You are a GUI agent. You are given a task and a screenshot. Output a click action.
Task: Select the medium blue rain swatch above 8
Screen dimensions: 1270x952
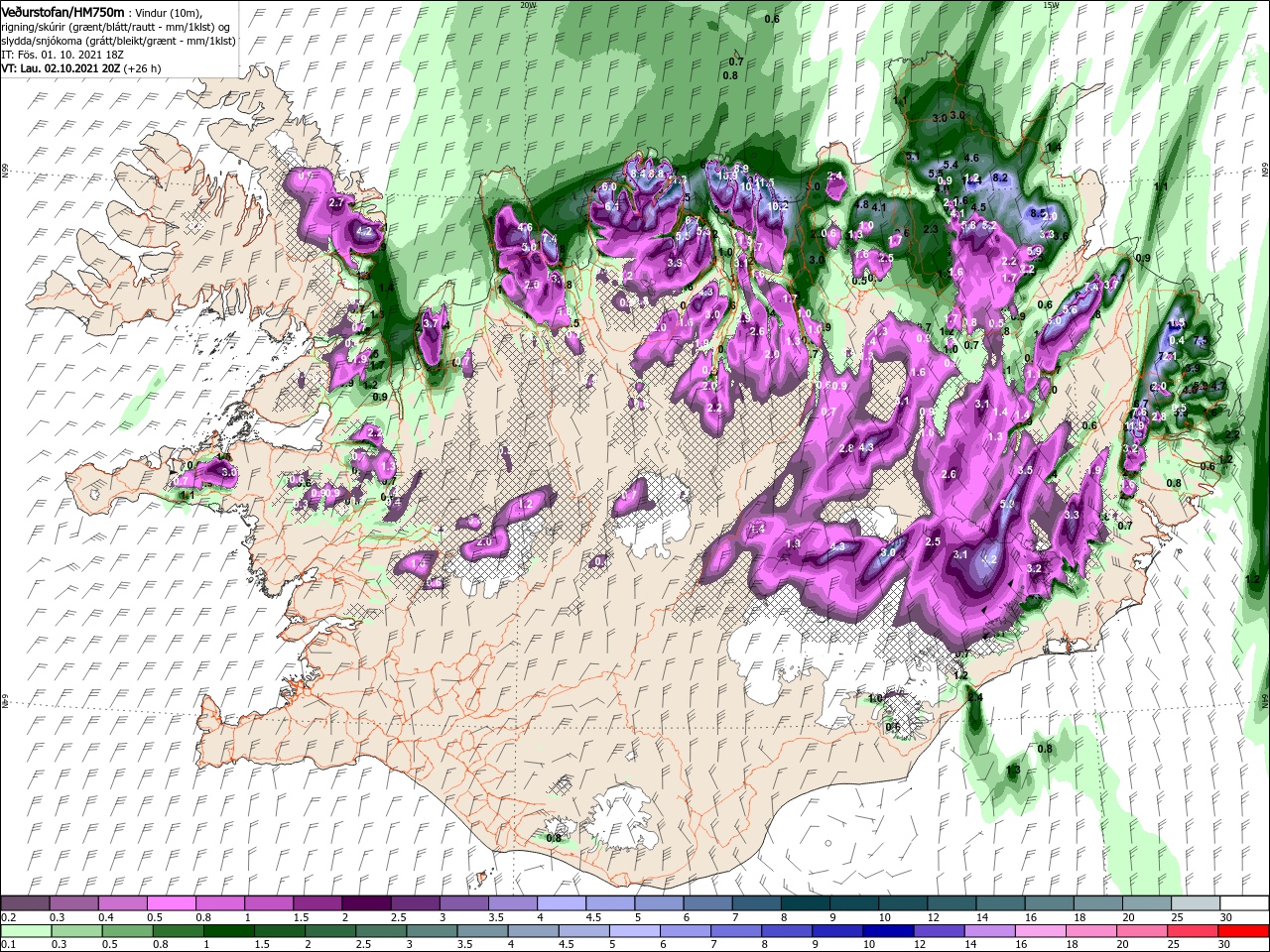tap(787, 930)
